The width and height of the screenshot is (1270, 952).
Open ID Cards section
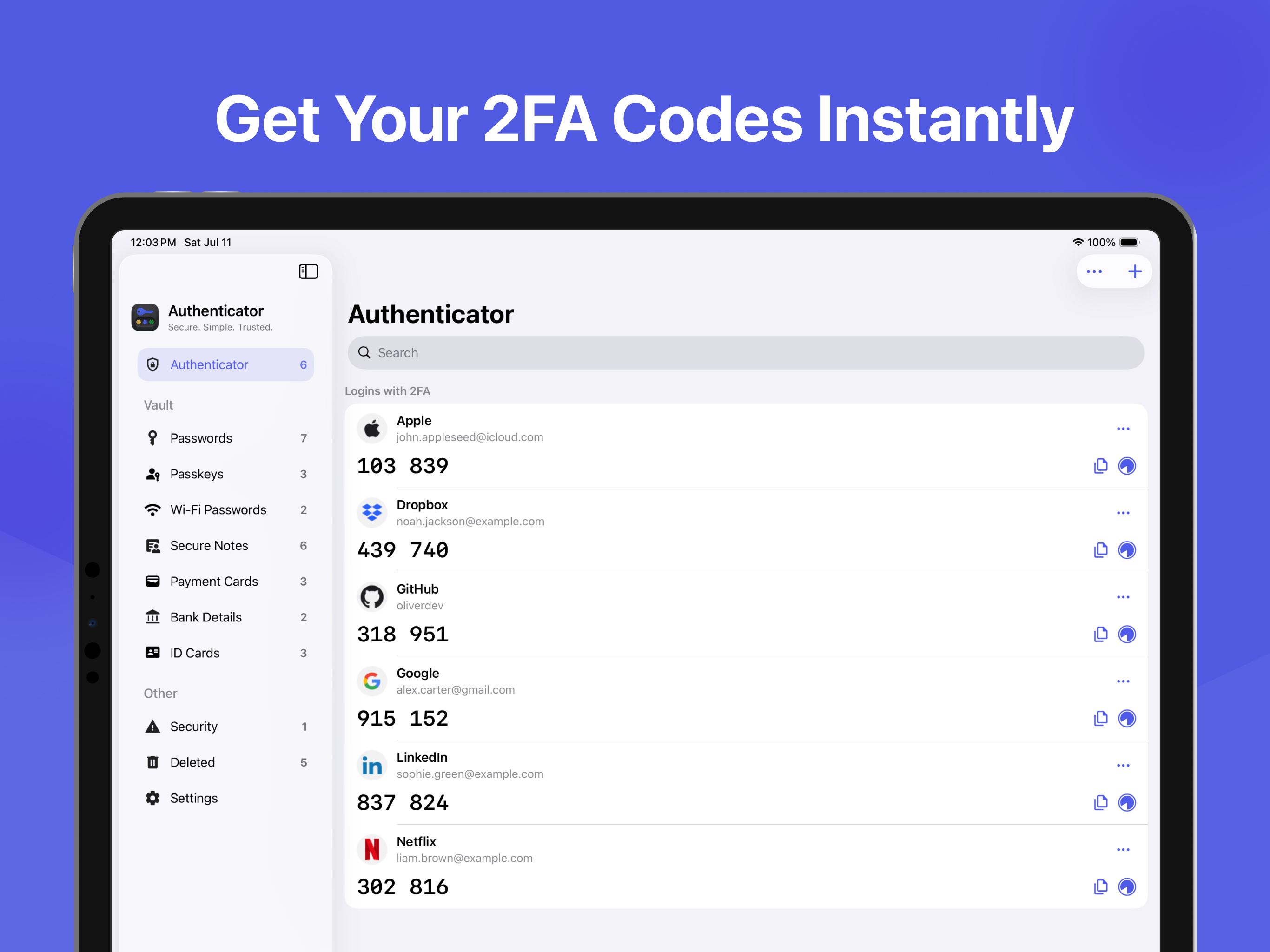coord(225,653)
